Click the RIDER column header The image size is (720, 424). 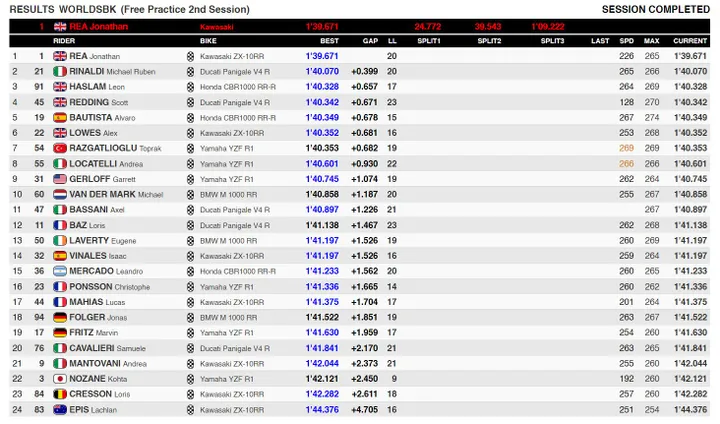64,41
